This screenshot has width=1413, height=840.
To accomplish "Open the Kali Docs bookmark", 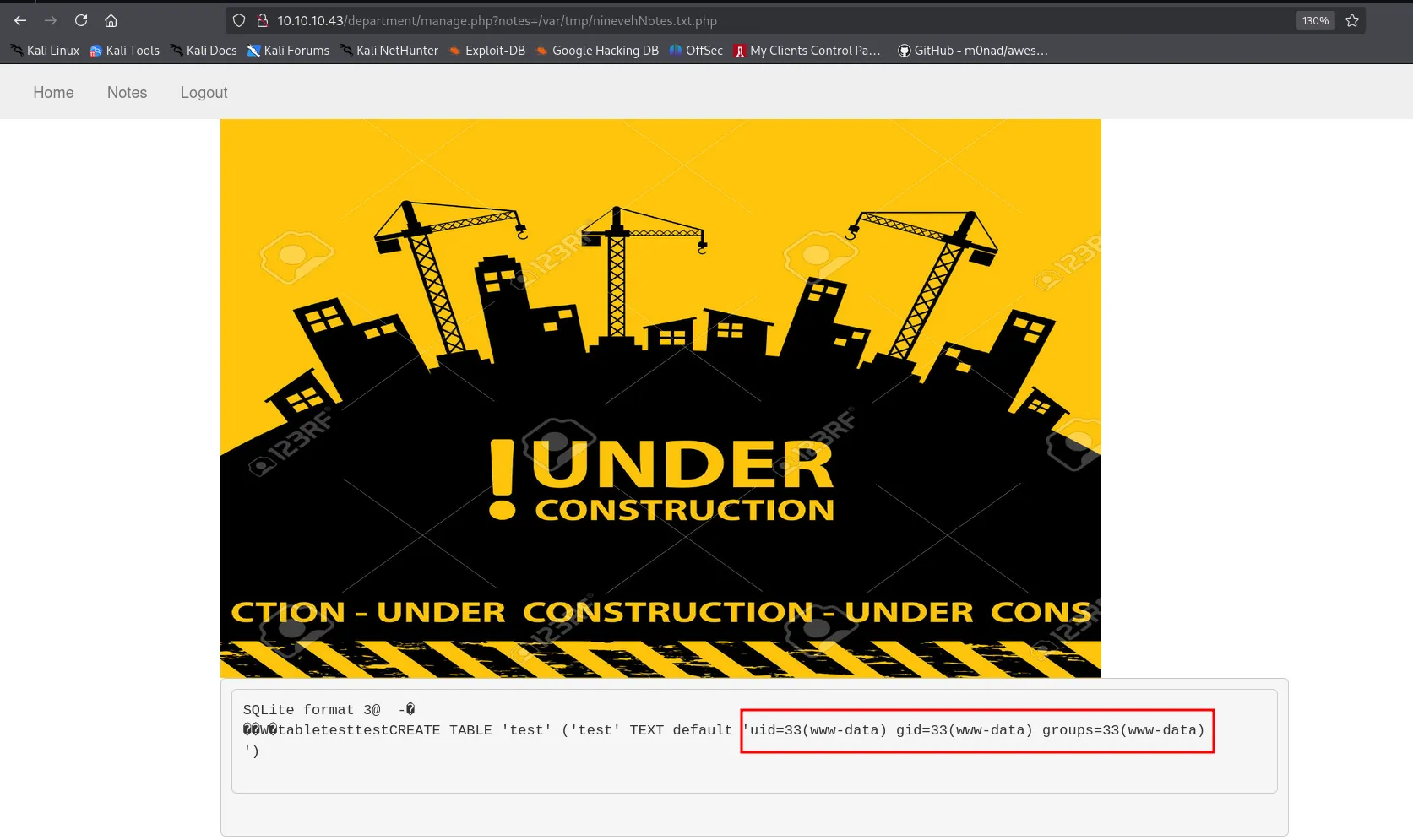I will tap(204, 51).
